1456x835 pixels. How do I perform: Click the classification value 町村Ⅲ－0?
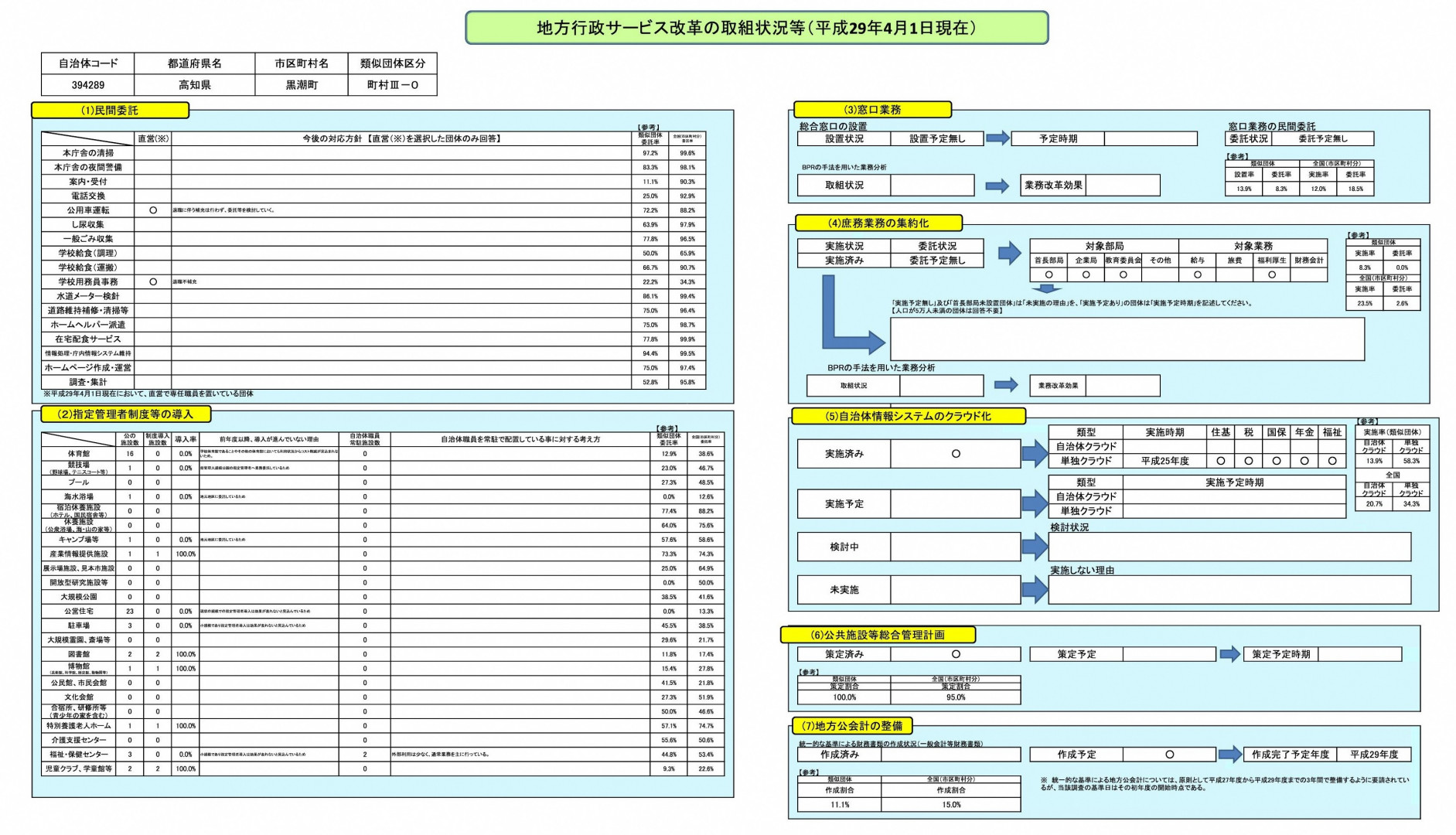click(393, 85)
